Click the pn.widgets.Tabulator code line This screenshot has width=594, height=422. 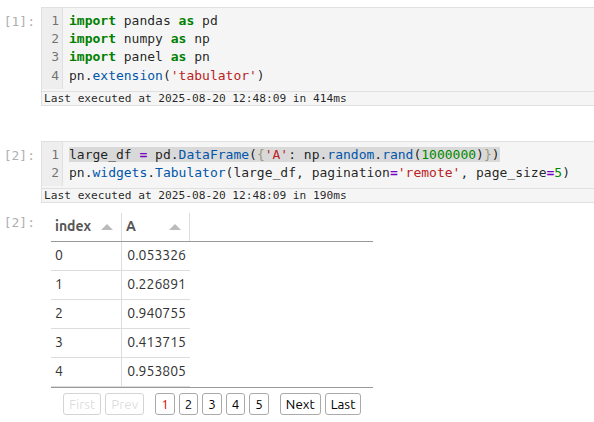(319, 173)
